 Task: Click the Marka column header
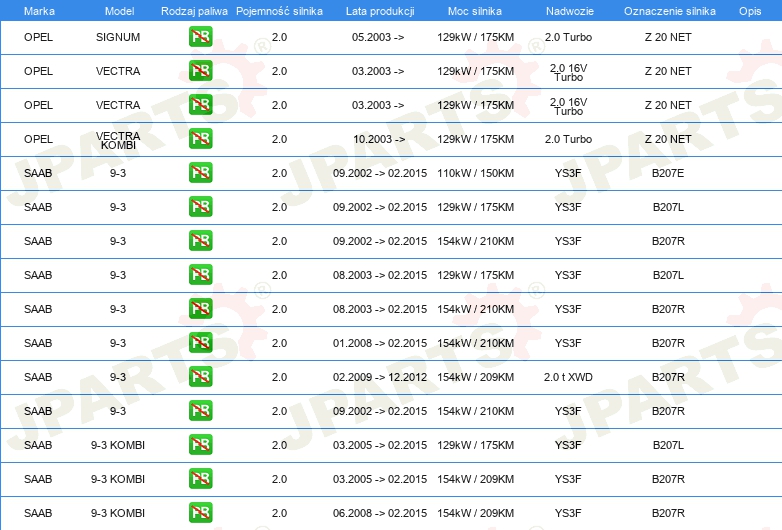click(39, 11)
